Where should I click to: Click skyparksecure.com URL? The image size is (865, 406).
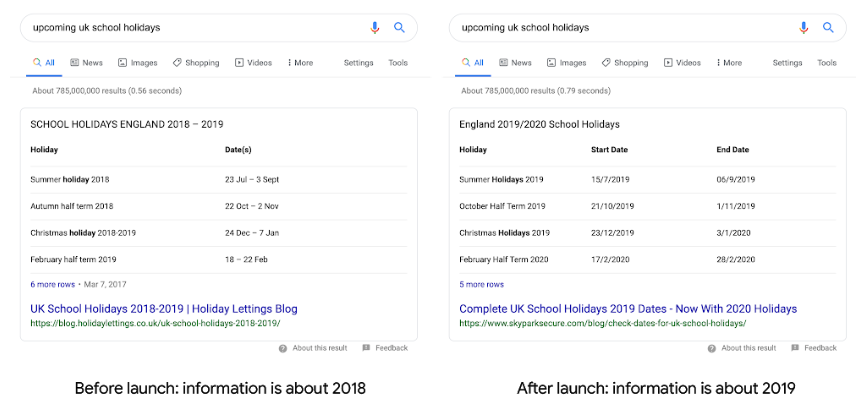pos(602,323)
